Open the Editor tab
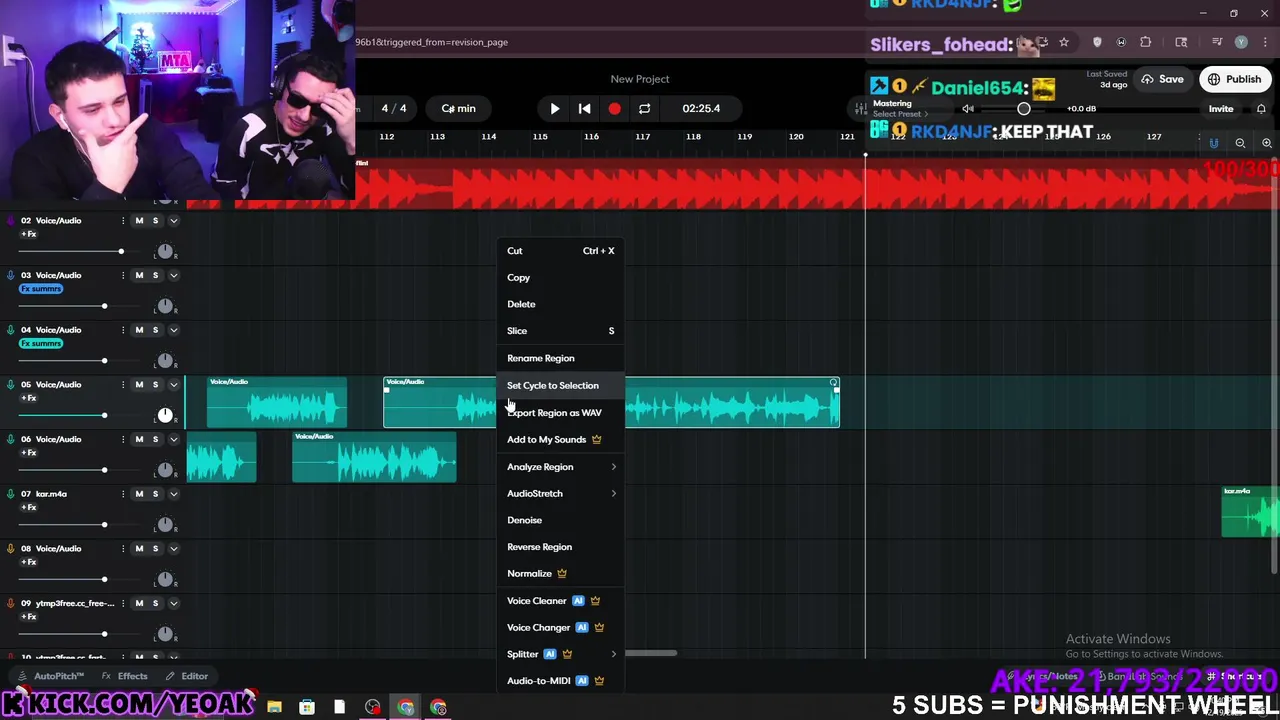Image resolution: width=1280 pixels, height=720 pixels. click(187, 676)
